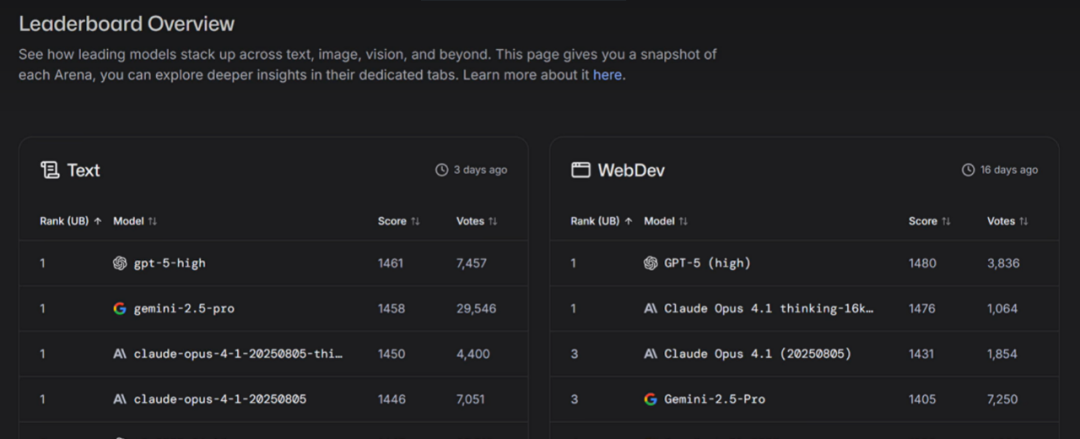The height and width of the screenshot is (439, 1080).
Task: Click the votes value 1,854
Action: point(1002,354)
